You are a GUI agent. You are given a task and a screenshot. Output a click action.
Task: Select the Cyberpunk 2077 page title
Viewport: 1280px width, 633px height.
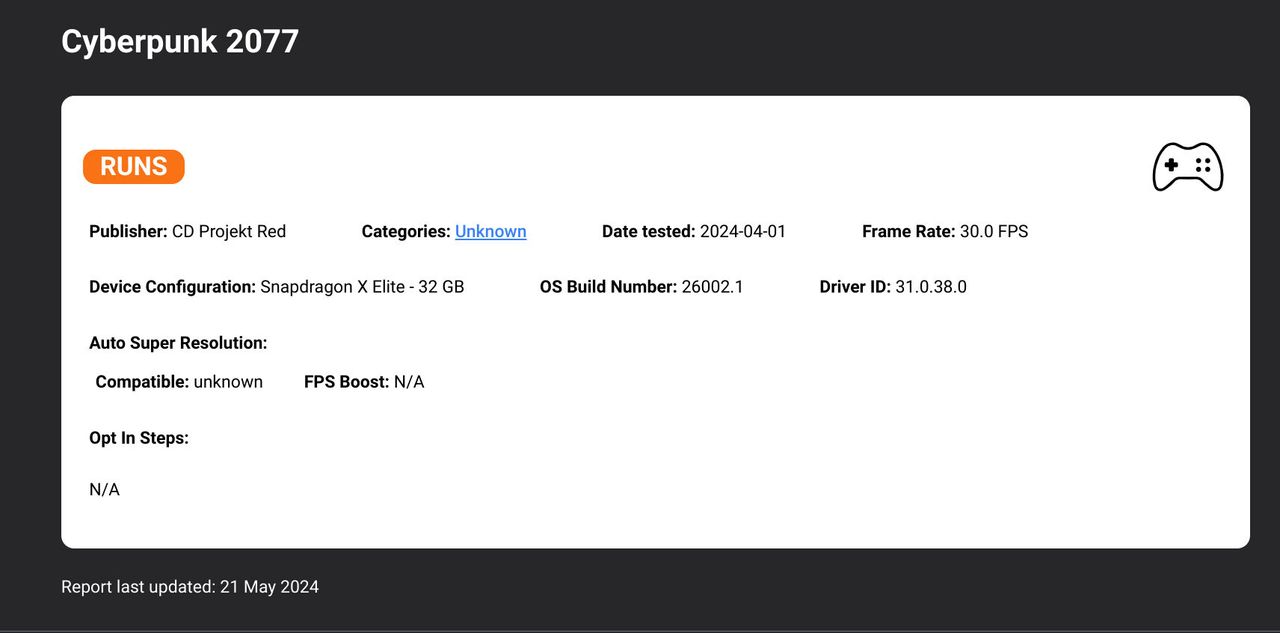180,41
